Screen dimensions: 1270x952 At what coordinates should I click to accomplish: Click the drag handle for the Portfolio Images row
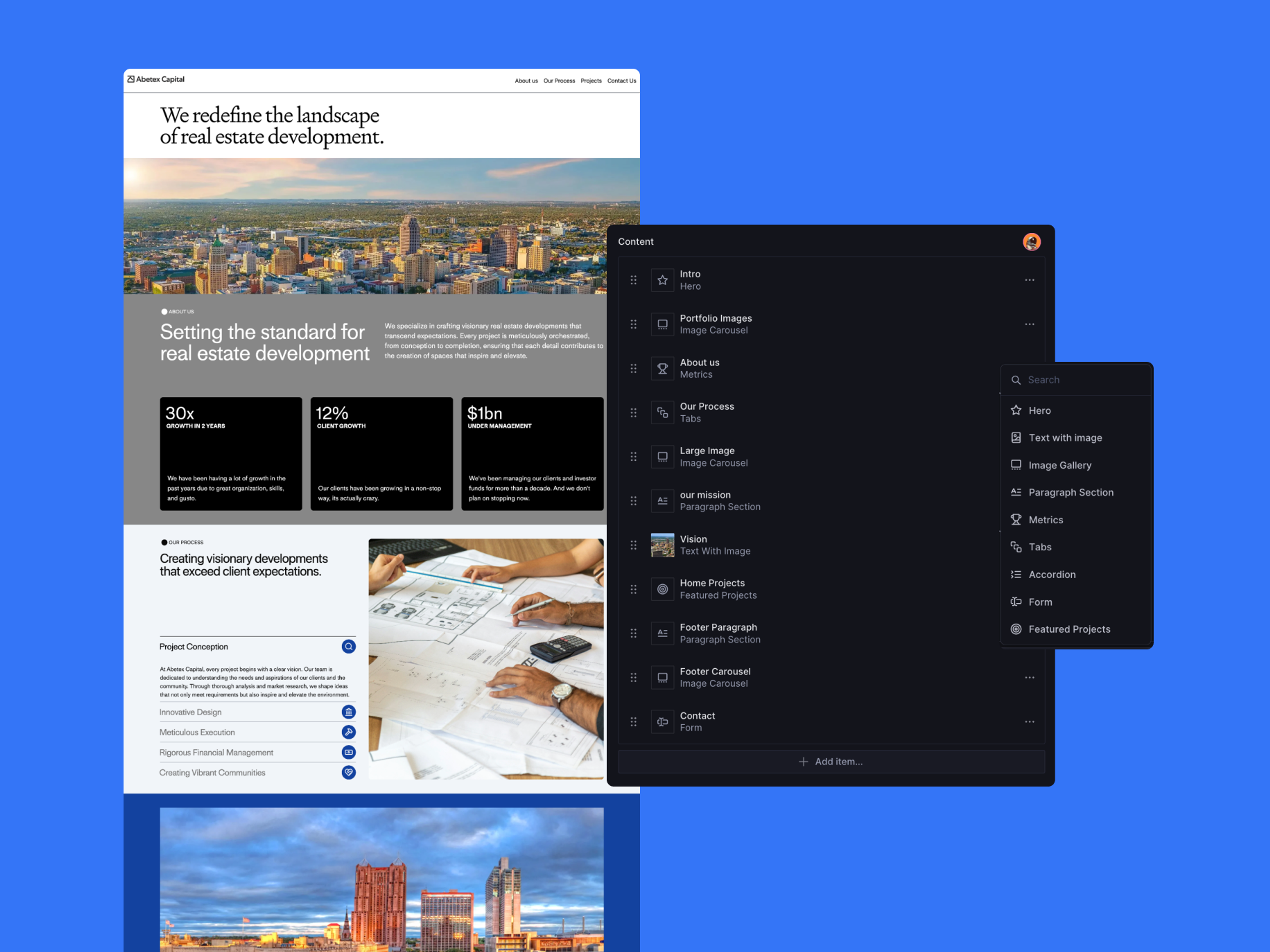pos(633,324)
